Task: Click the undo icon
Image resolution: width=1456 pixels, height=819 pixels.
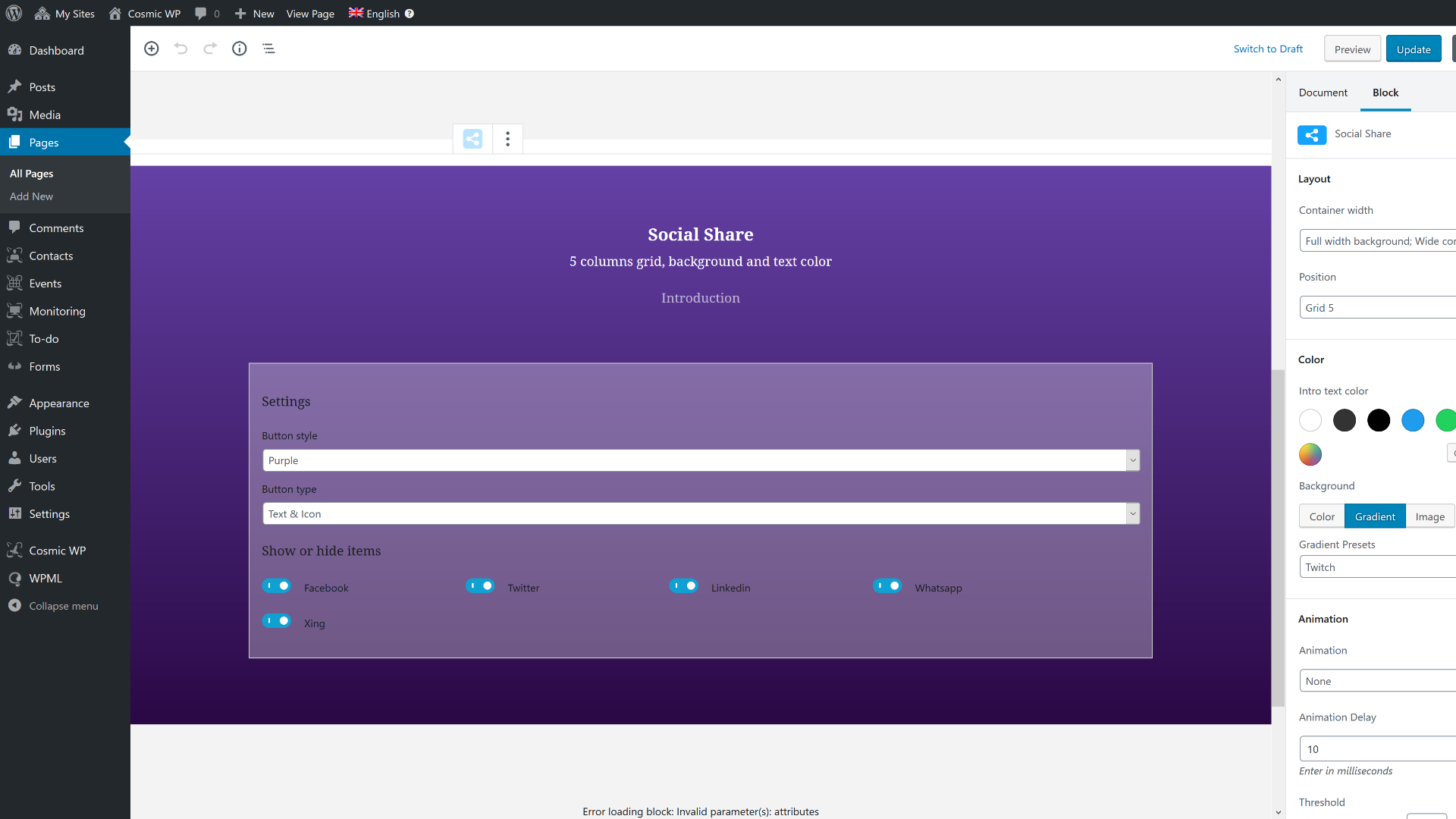Action: [x=181, y=48]
